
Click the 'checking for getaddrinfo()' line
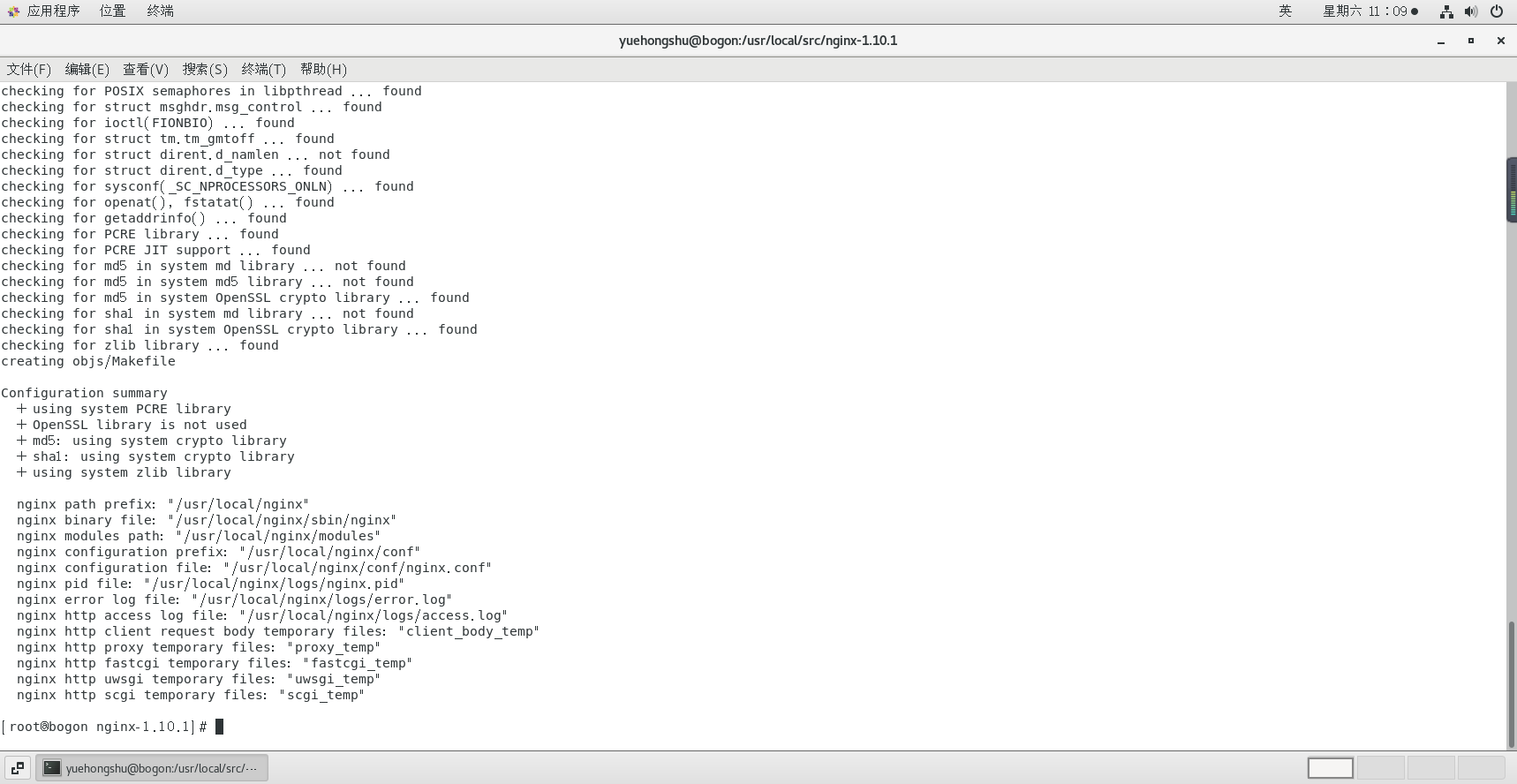click(144, 218)
